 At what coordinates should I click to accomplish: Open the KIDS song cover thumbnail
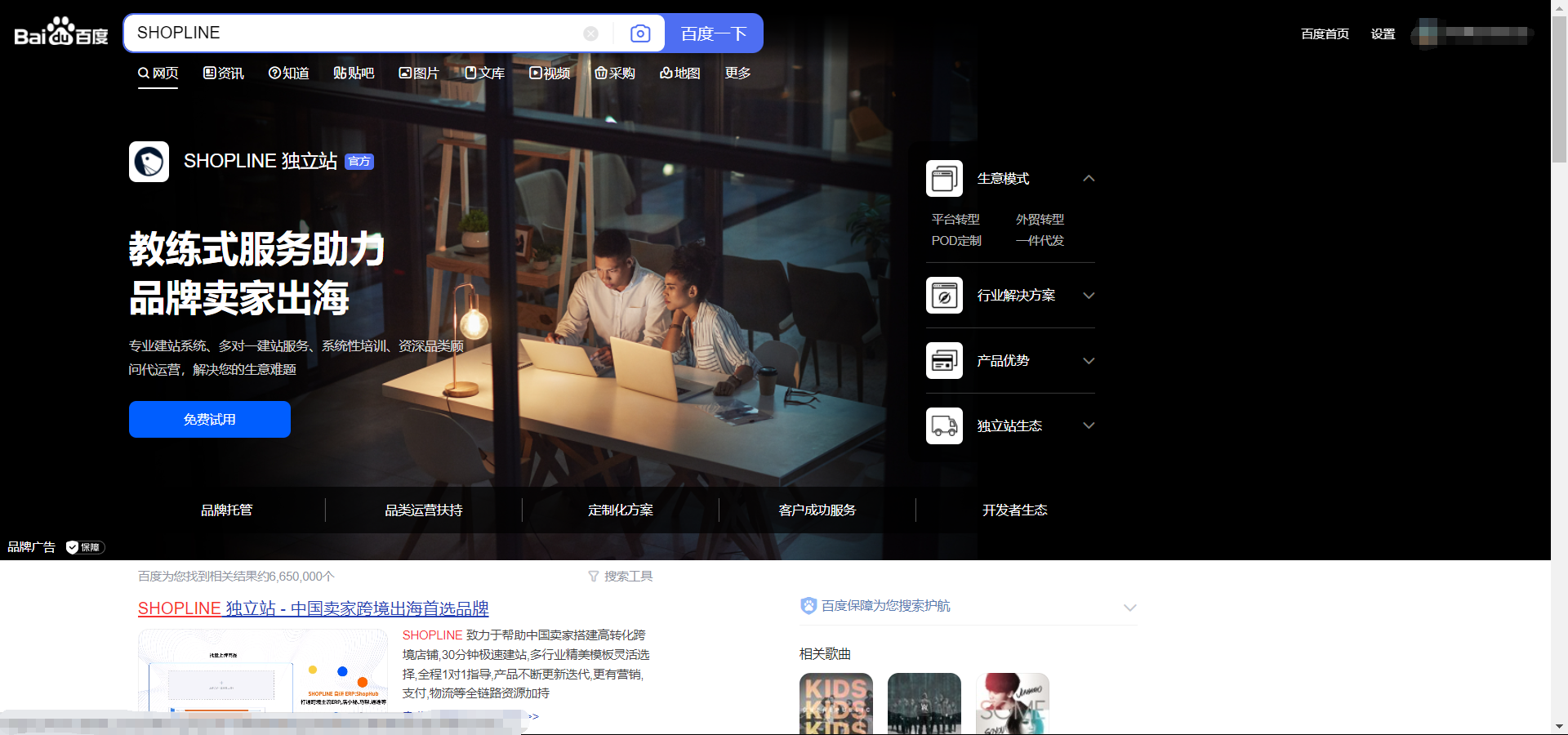point(836,703)
